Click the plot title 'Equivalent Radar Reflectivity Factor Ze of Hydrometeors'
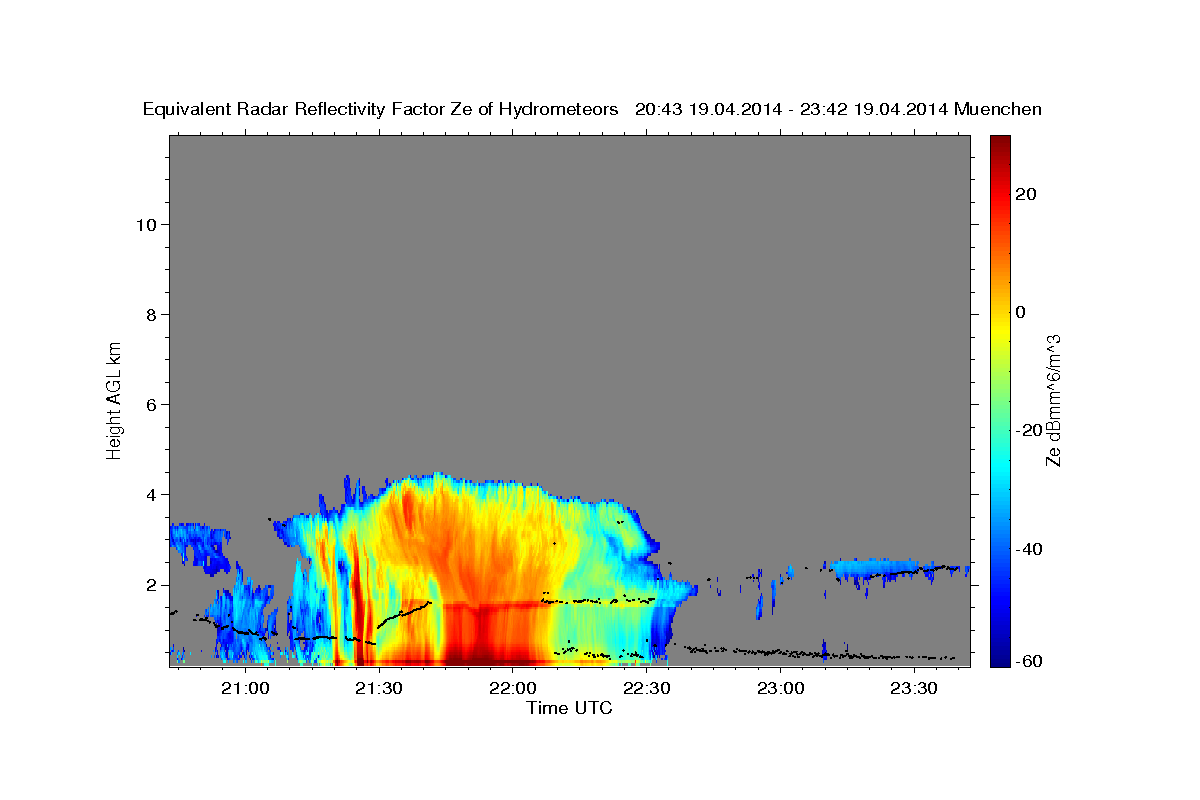Viewport: 1200px width, 800px height. (380, 110)
